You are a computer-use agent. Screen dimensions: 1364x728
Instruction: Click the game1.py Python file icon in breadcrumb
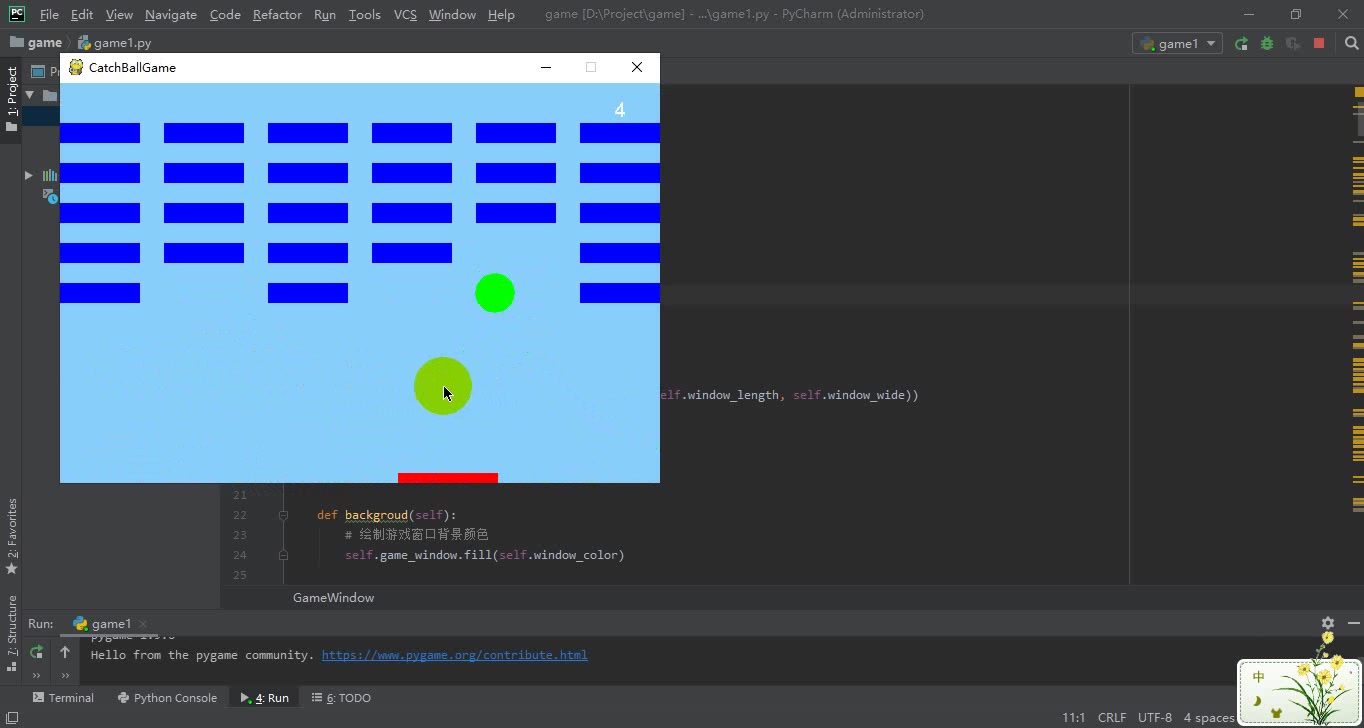click(85, 43)
